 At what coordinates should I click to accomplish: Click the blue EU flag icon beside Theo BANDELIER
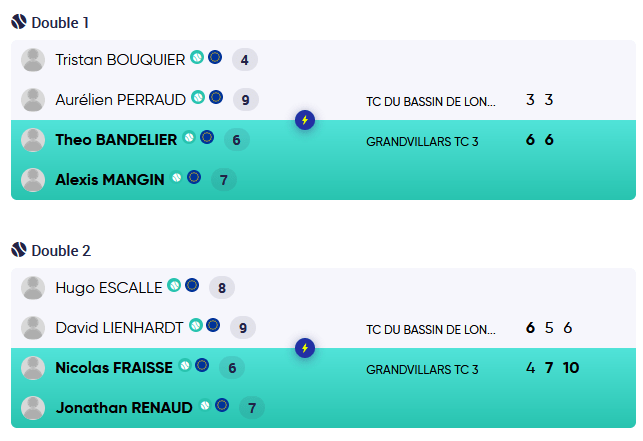click(207, 138)
